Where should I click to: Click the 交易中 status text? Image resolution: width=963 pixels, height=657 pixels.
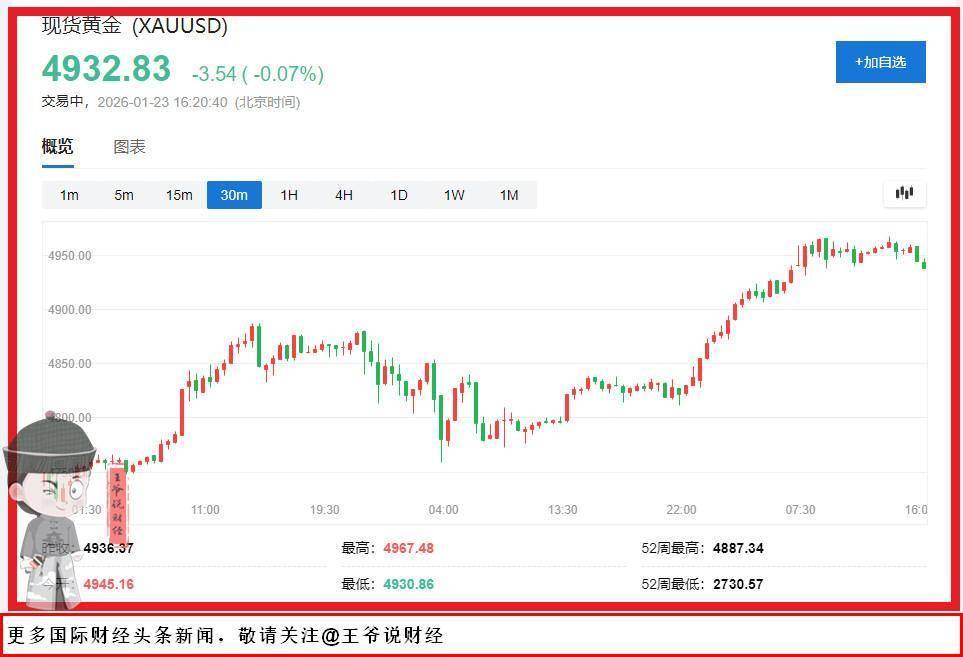tap(62, 102)
